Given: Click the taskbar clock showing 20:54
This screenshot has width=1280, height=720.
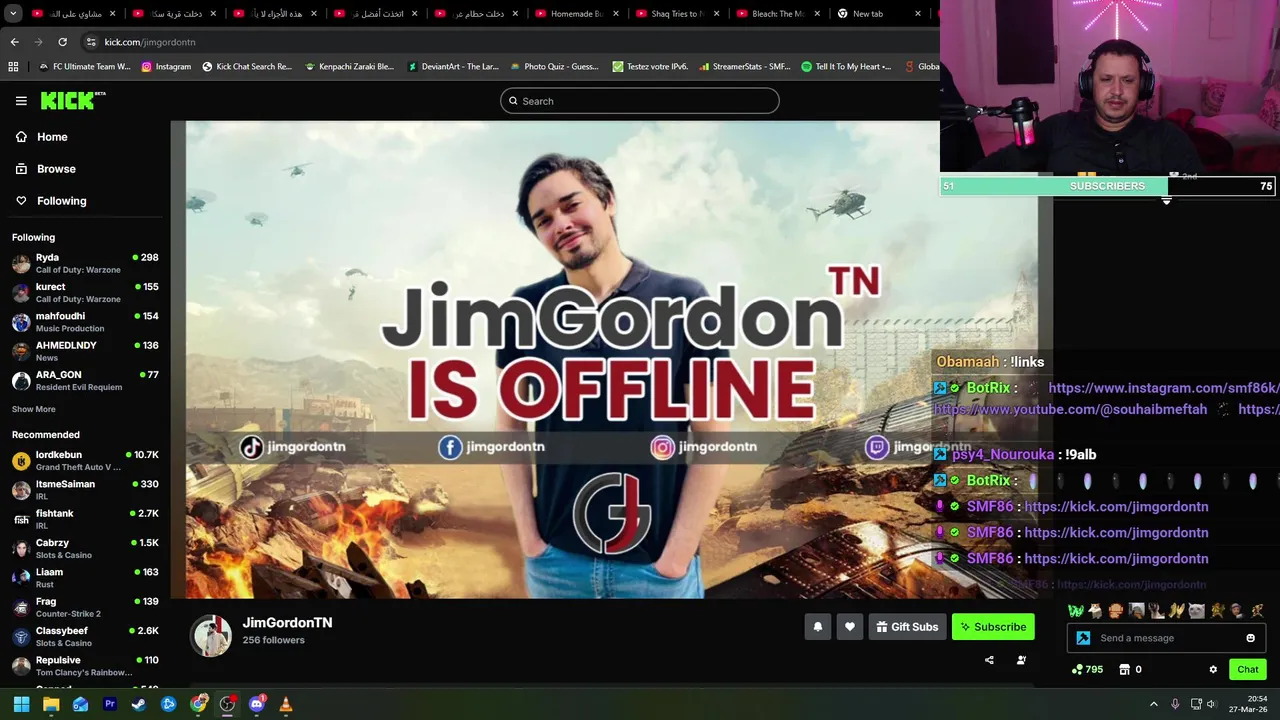Looking at the screenshot, I should click(x=1248, y=704).
